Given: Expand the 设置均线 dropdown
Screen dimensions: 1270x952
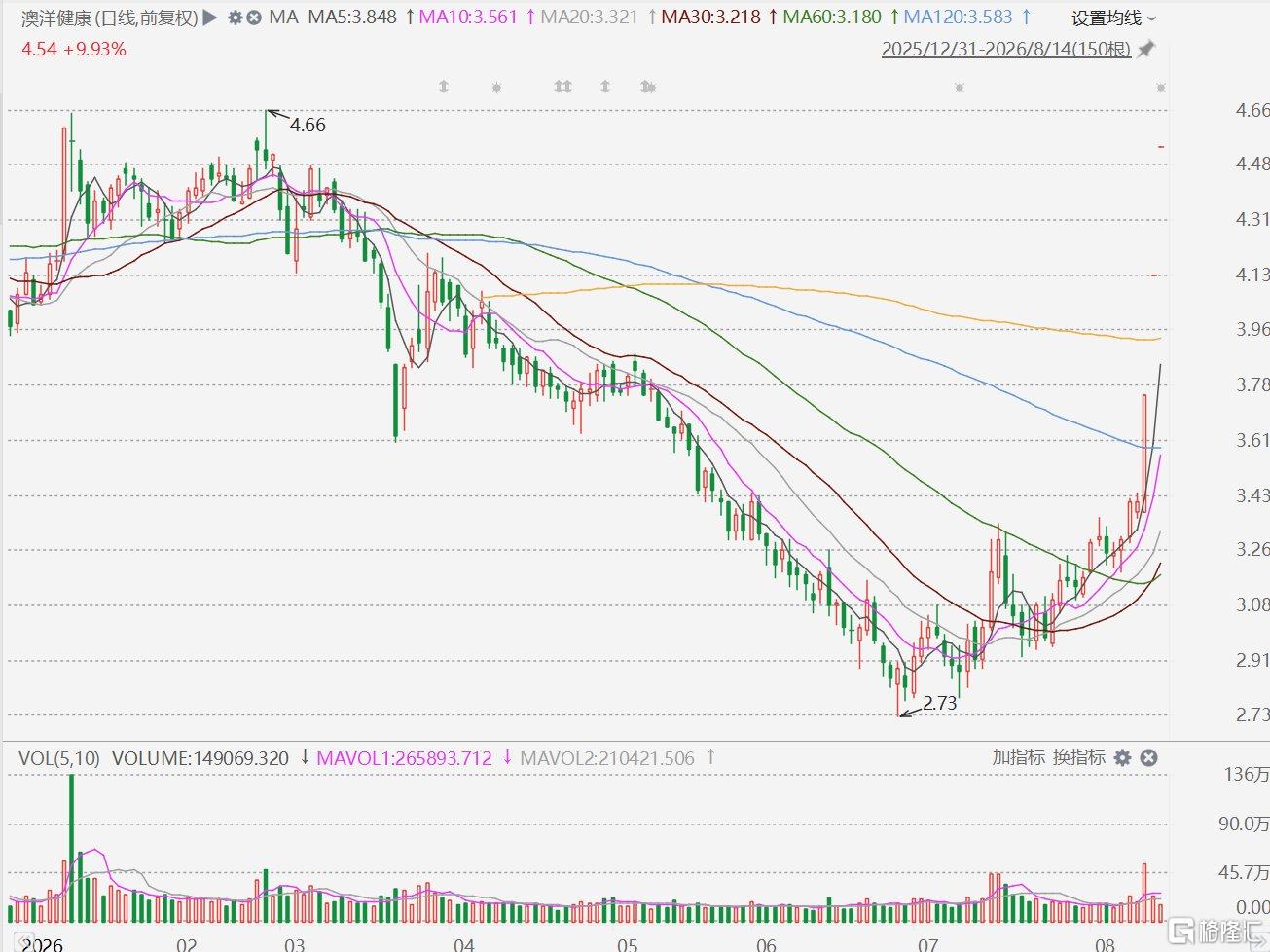Looking at the screenshot, I should [x=1114, y=18].
